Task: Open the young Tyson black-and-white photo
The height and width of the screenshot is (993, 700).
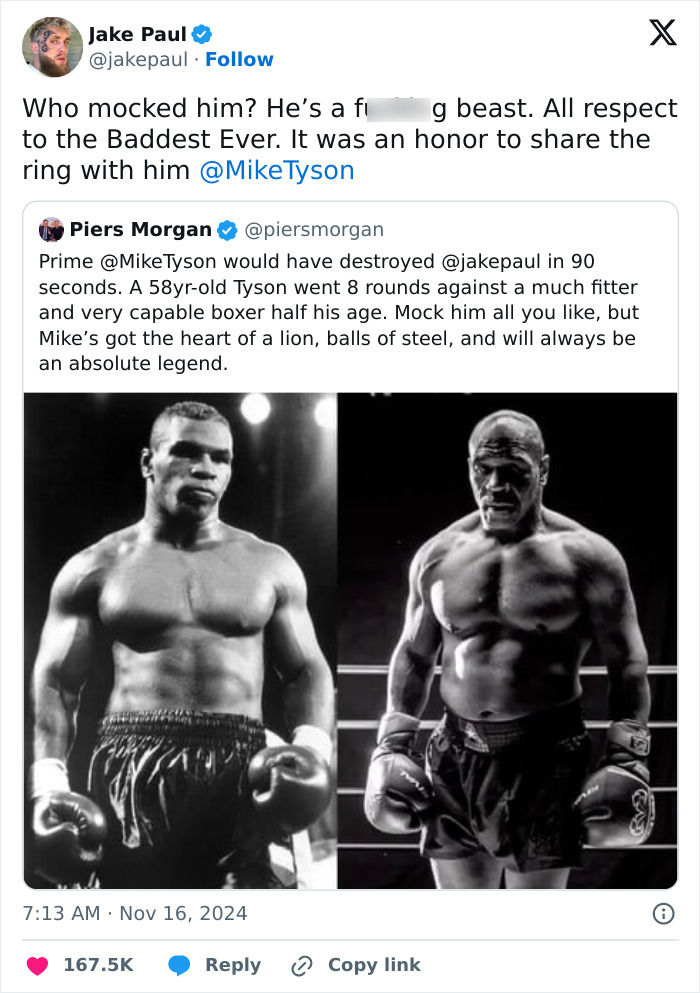Action: coord(180,630)
